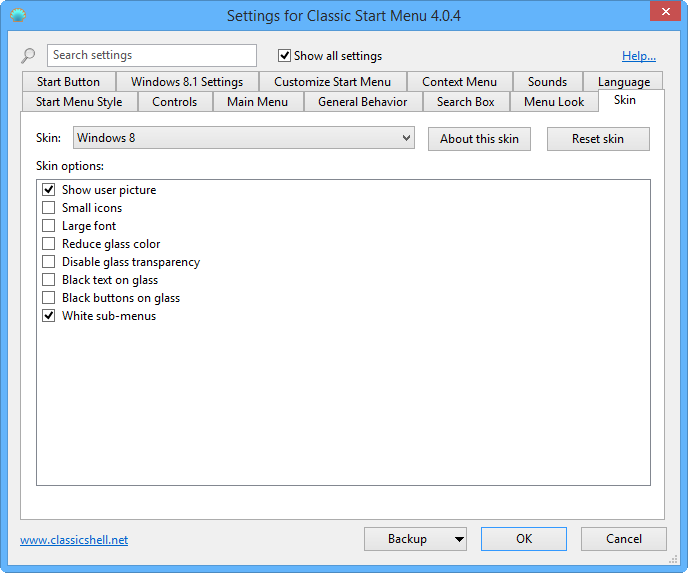688x573 pixels.
Task: Open the Controls tab
Action: (175, 102)
